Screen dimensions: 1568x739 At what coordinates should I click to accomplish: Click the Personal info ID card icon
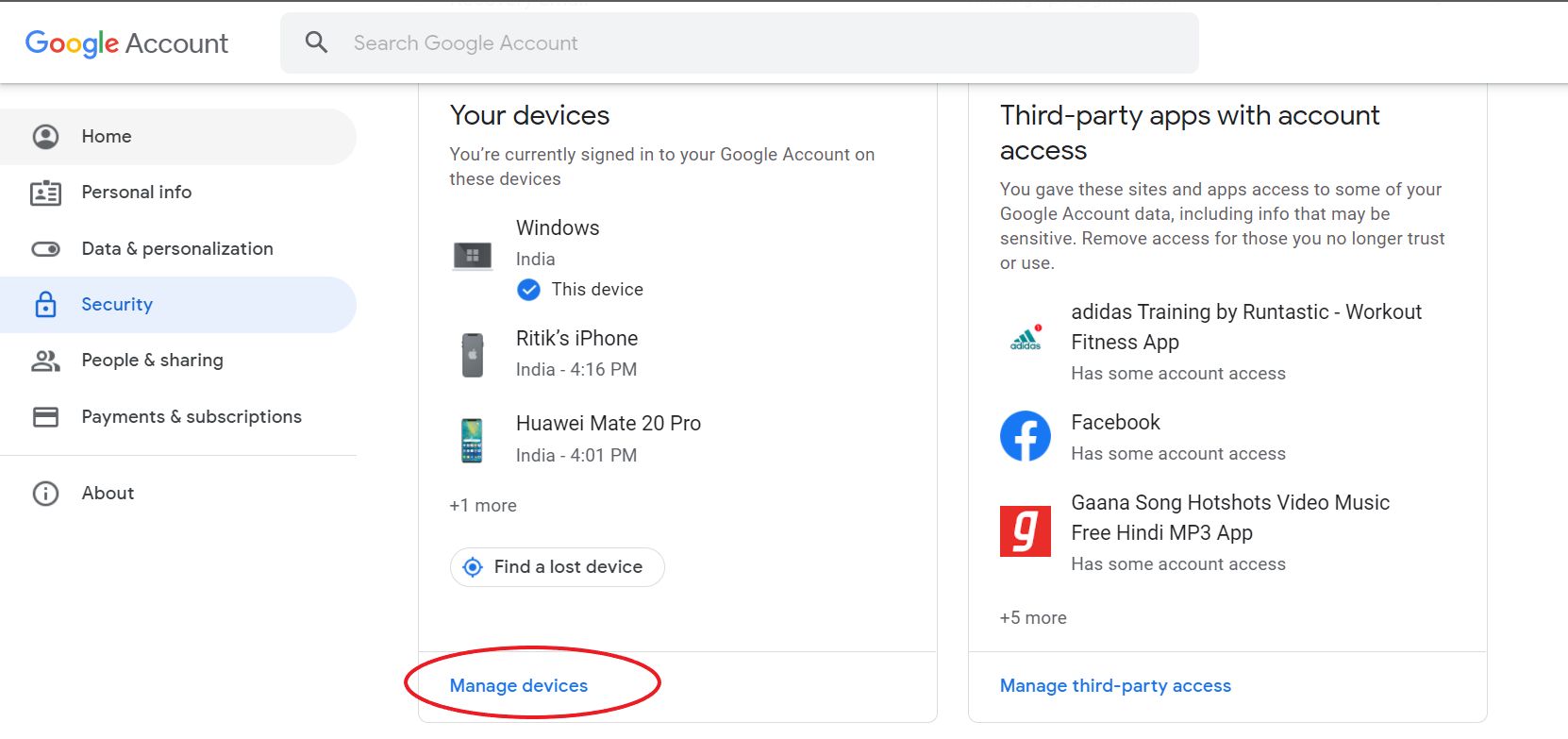45,193
